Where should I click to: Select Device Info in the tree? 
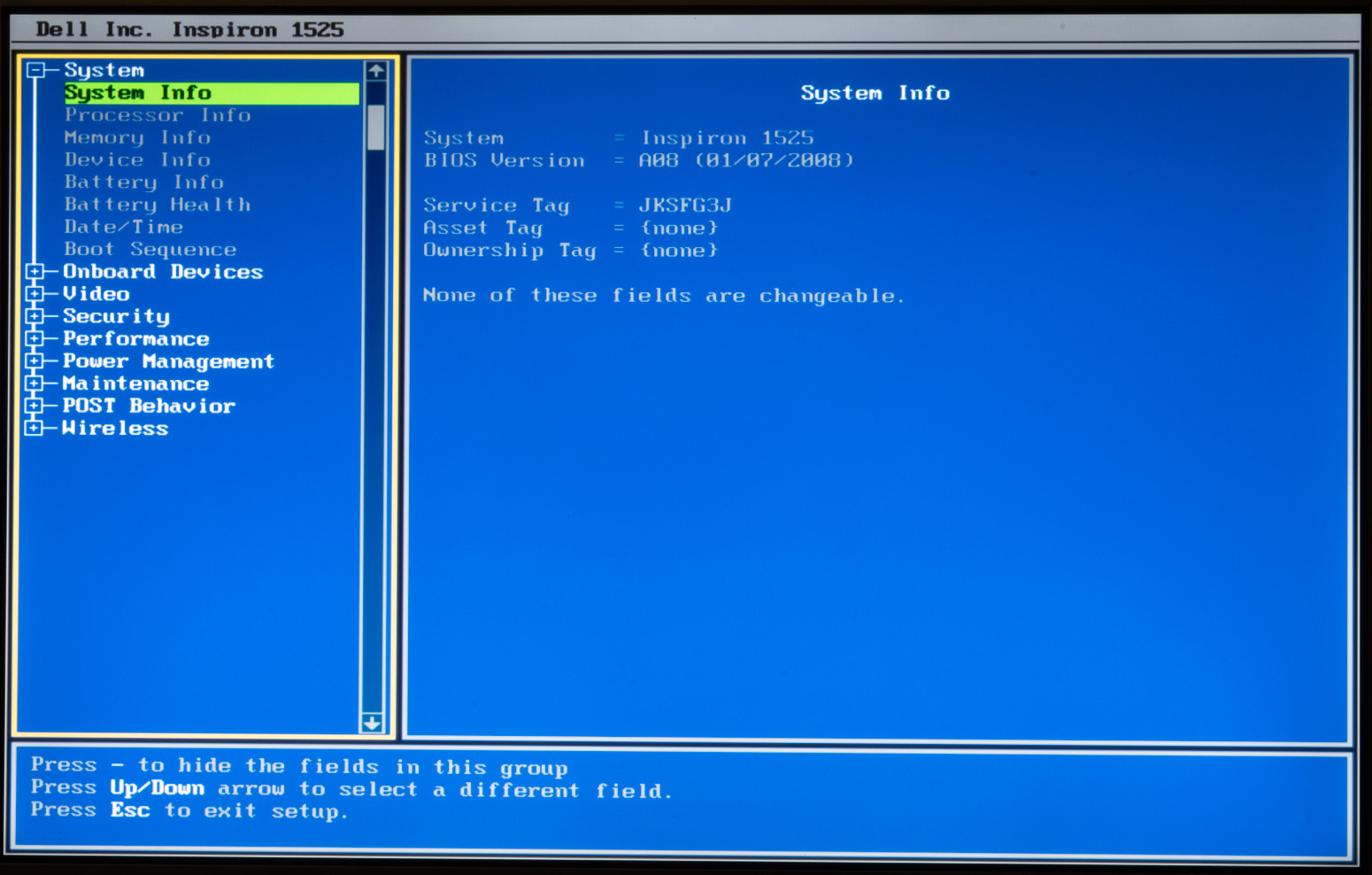(137, 160)
